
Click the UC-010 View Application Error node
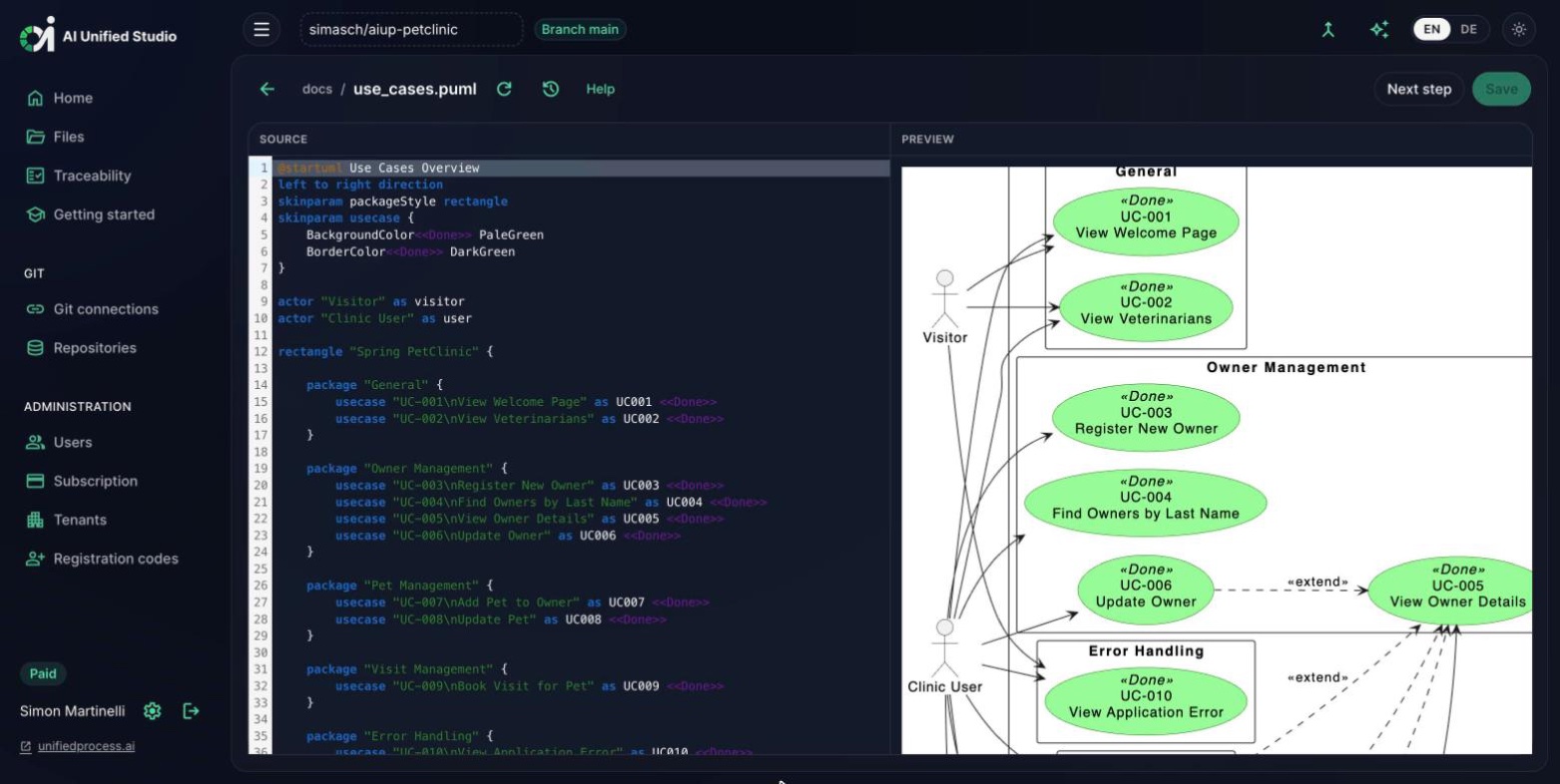pos(1146,701)
